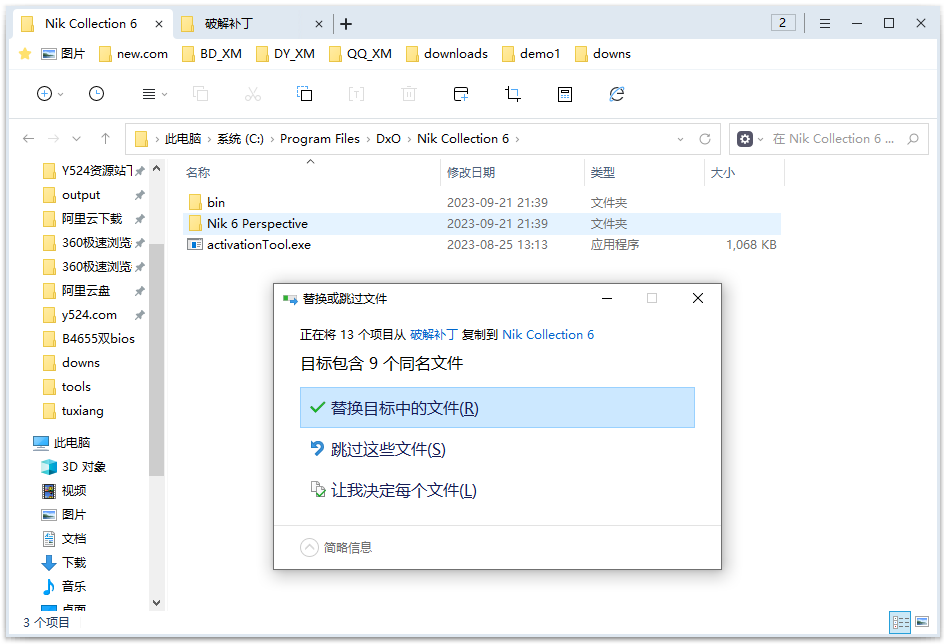This screenshot has height=644, width=944.
Task: Expand the view layout dropdown arrow
Action: [164, 94]
